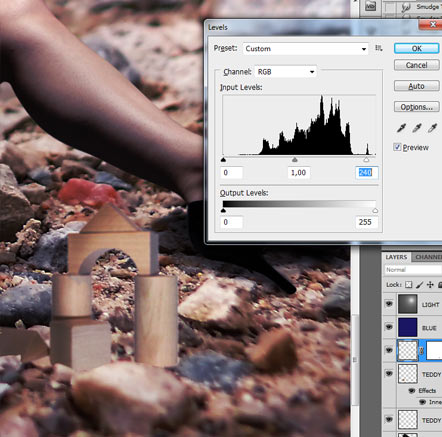442x437 pixels.
Task: Select the BLUE layer color thumbnail
Action: click(x=407, y=327)
